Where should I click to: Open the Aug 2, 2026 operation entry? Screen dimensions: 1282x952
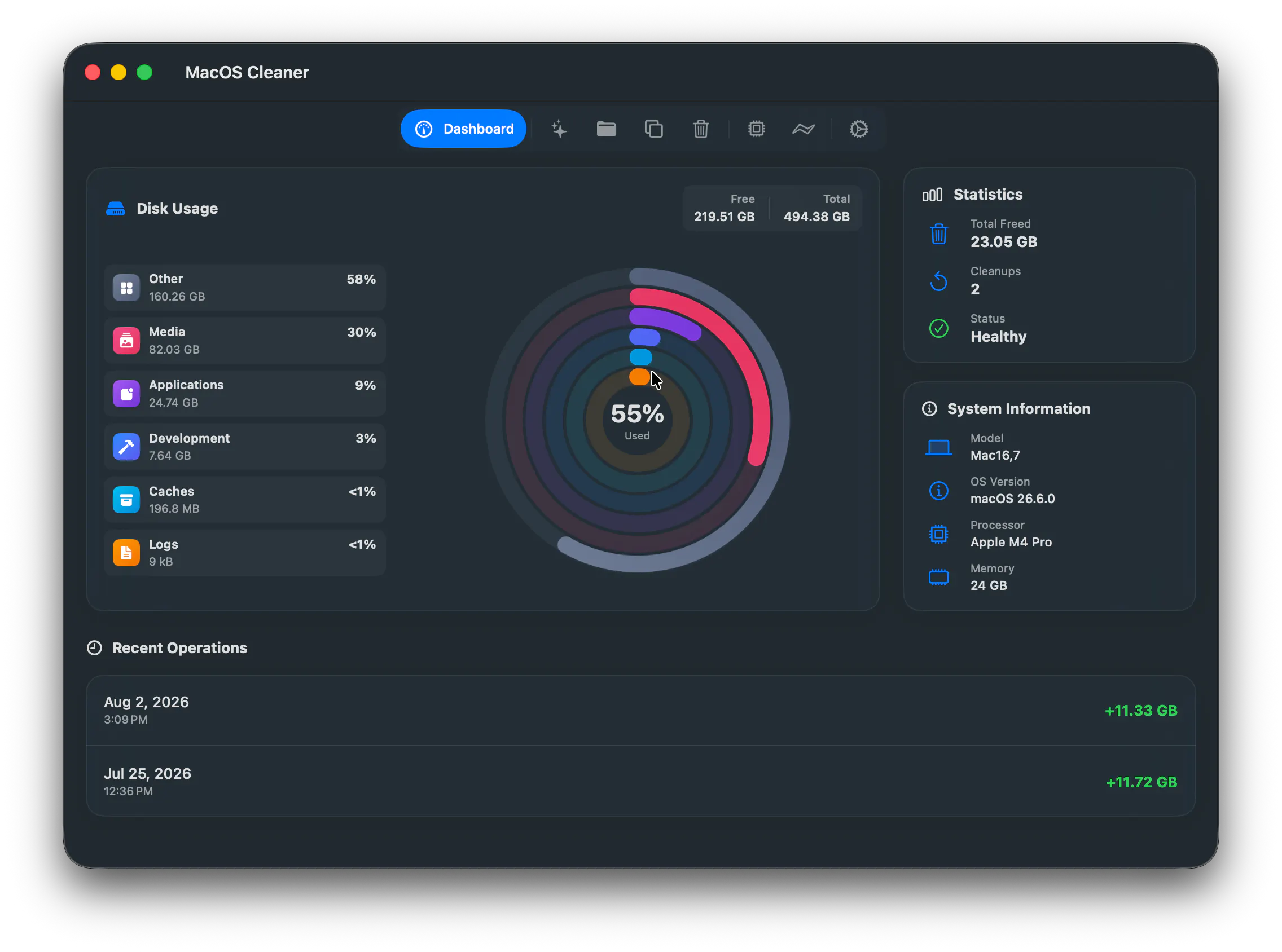point(640,710)
